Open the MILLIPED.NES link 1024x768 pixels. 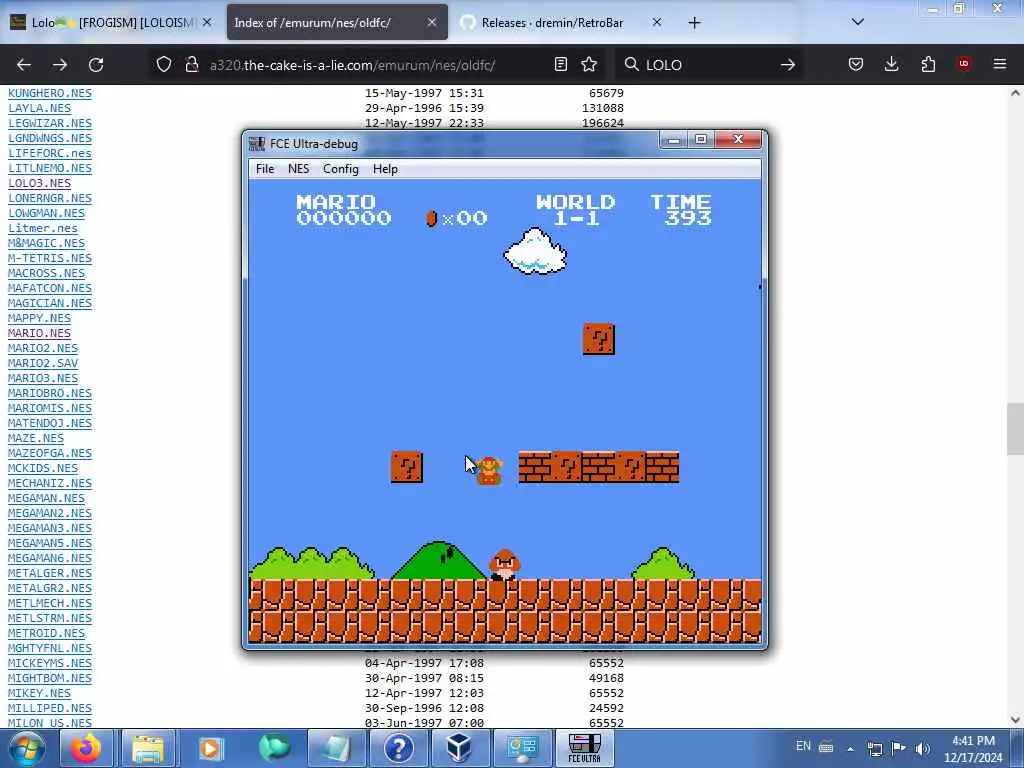click(50, 709)
